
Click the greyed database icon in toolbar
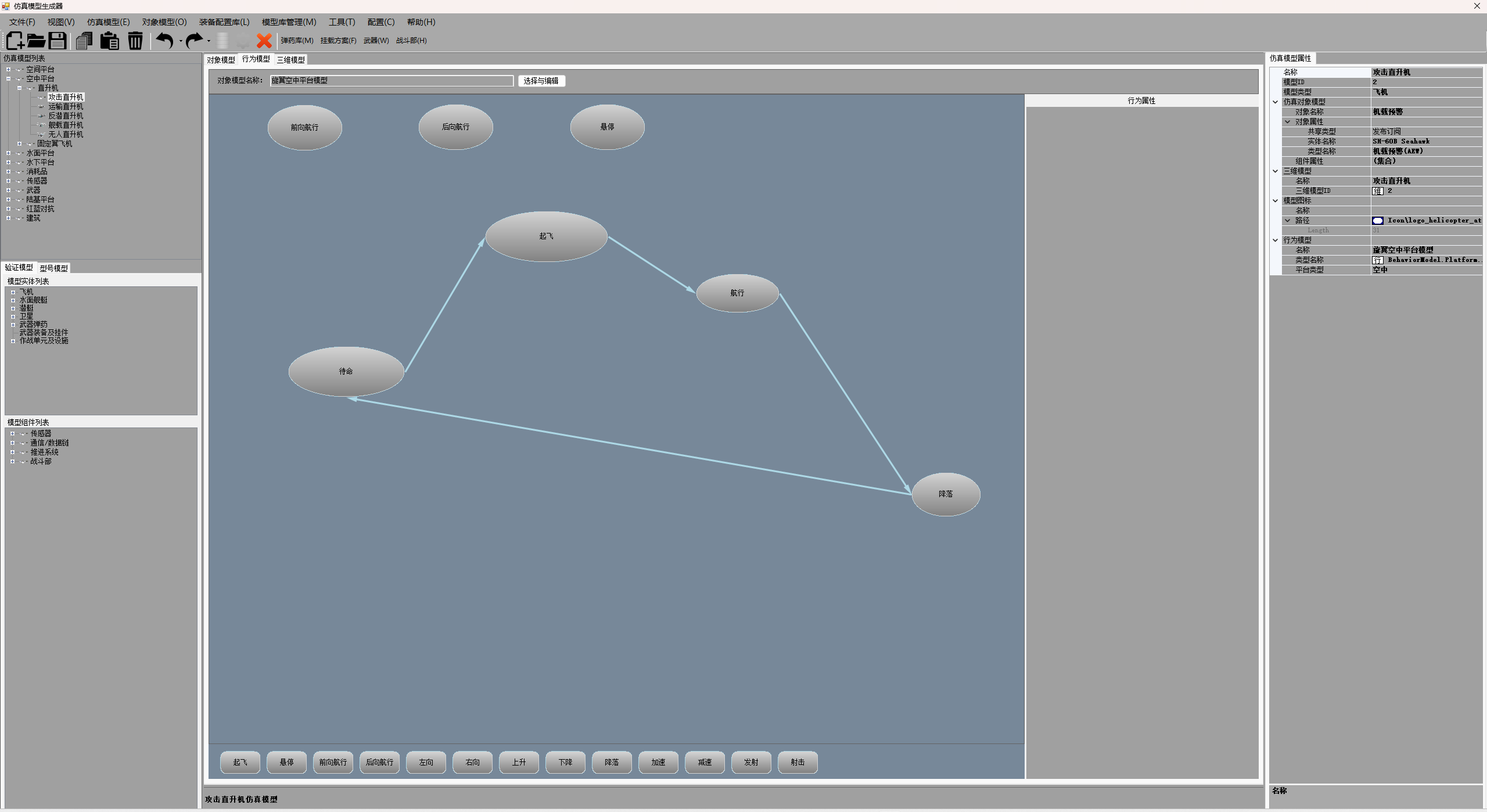click(x=222, y=41)
